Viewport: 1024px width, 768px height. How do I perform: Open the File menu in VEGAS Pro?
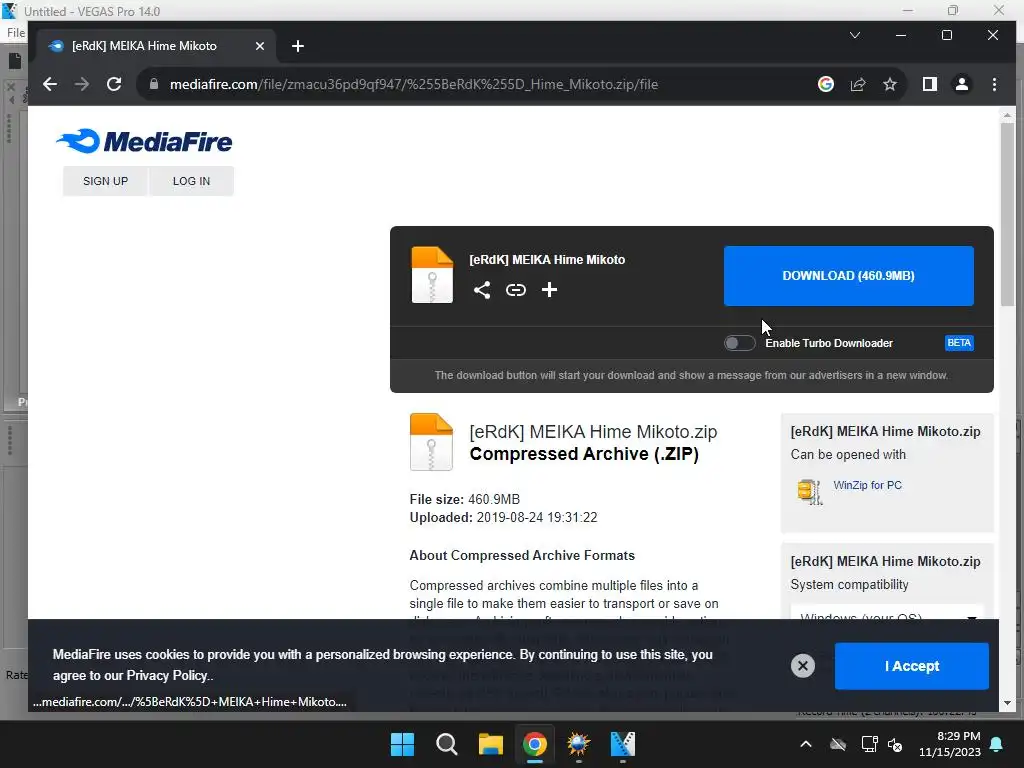[x=16, y=33]
